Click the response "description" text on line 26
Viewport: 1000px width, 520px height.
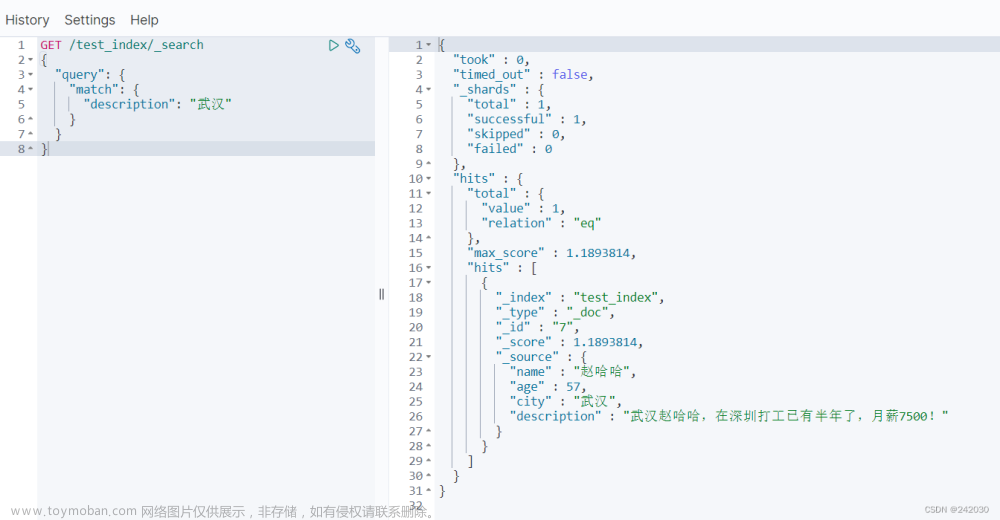pos(785,416)
